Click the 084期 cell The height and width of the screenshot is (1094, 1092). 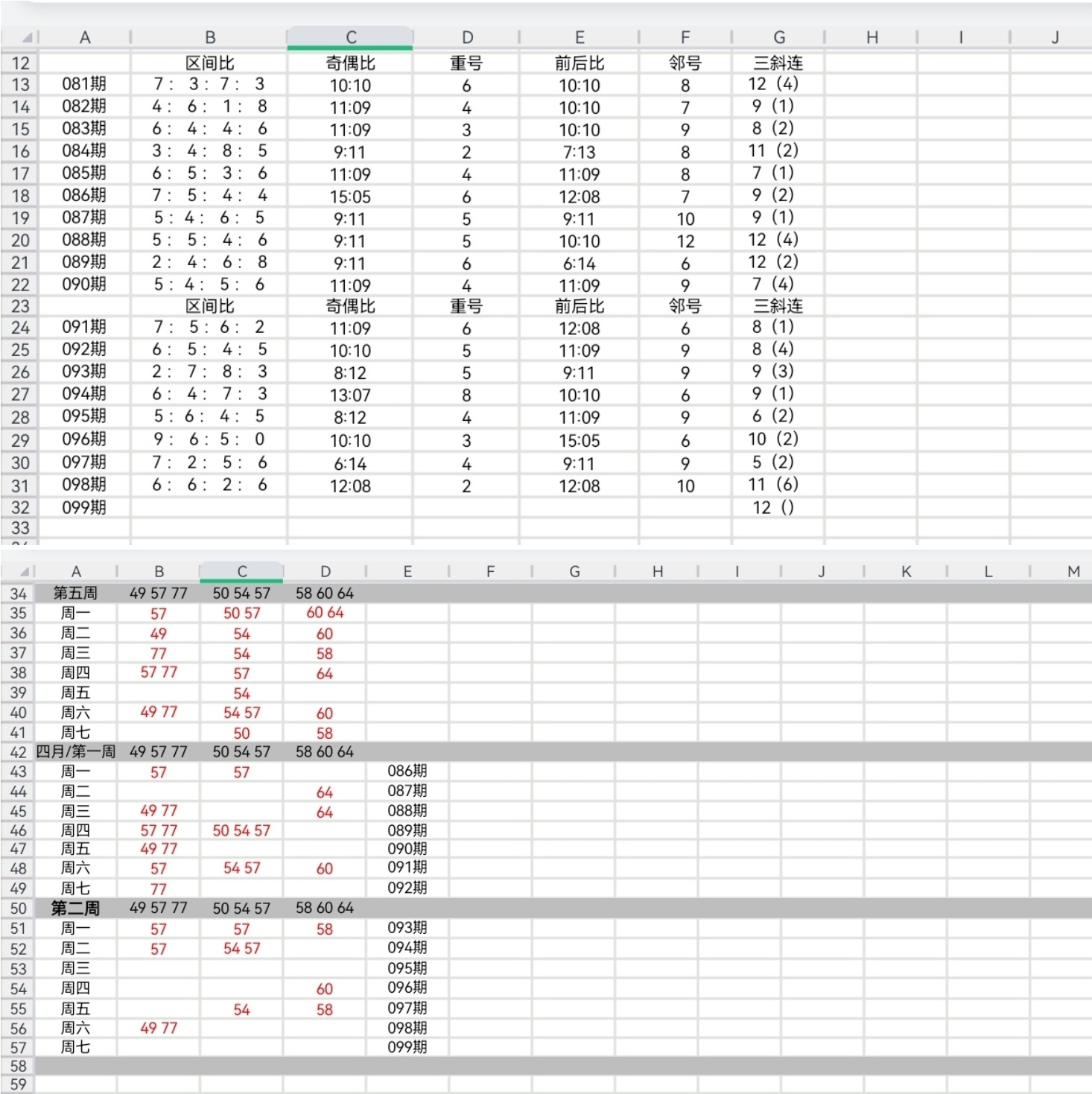tap(84, 151)
